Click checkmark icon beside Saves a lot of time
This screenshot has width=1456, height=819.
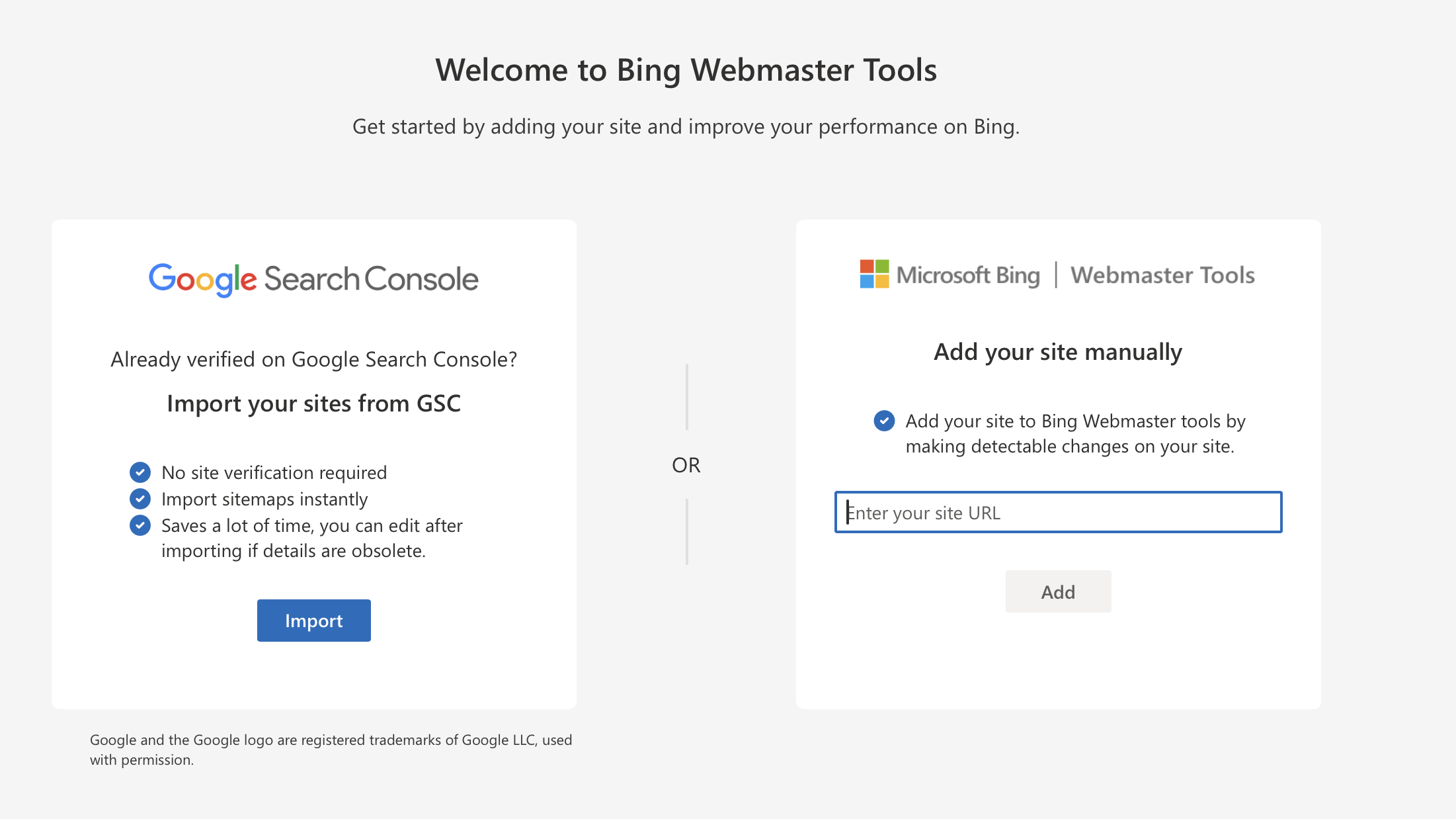pos(140,525)
